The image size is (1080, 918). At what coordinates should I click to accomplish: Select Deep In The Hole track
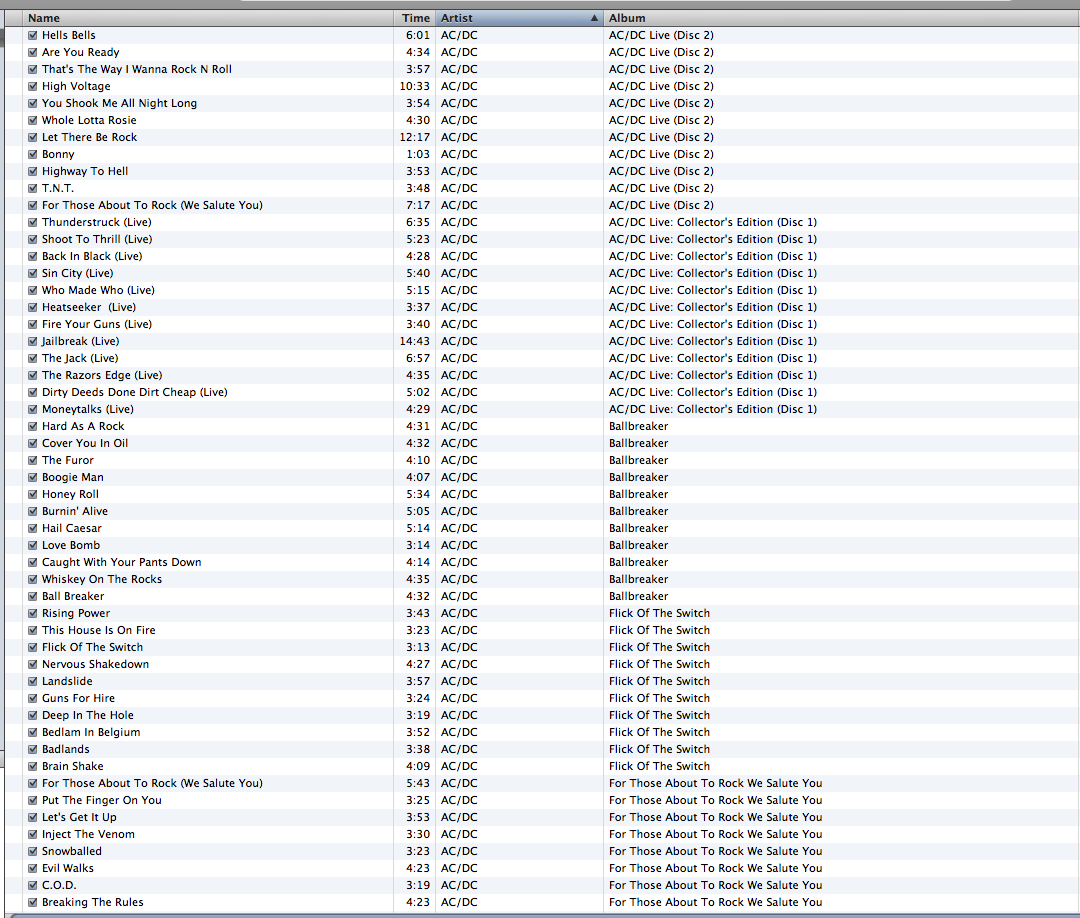(x=87, y=715)
